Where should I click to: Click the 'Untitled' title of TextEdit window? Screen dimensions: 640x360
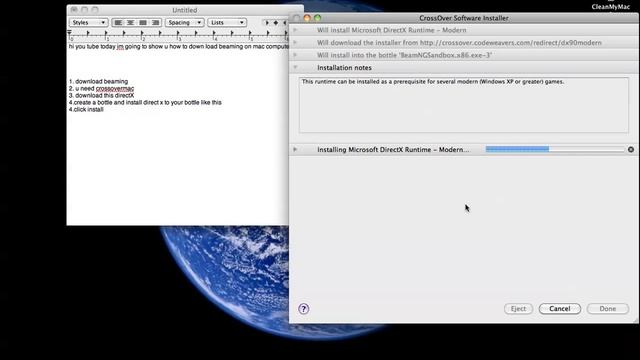click(x=184, y=10)
